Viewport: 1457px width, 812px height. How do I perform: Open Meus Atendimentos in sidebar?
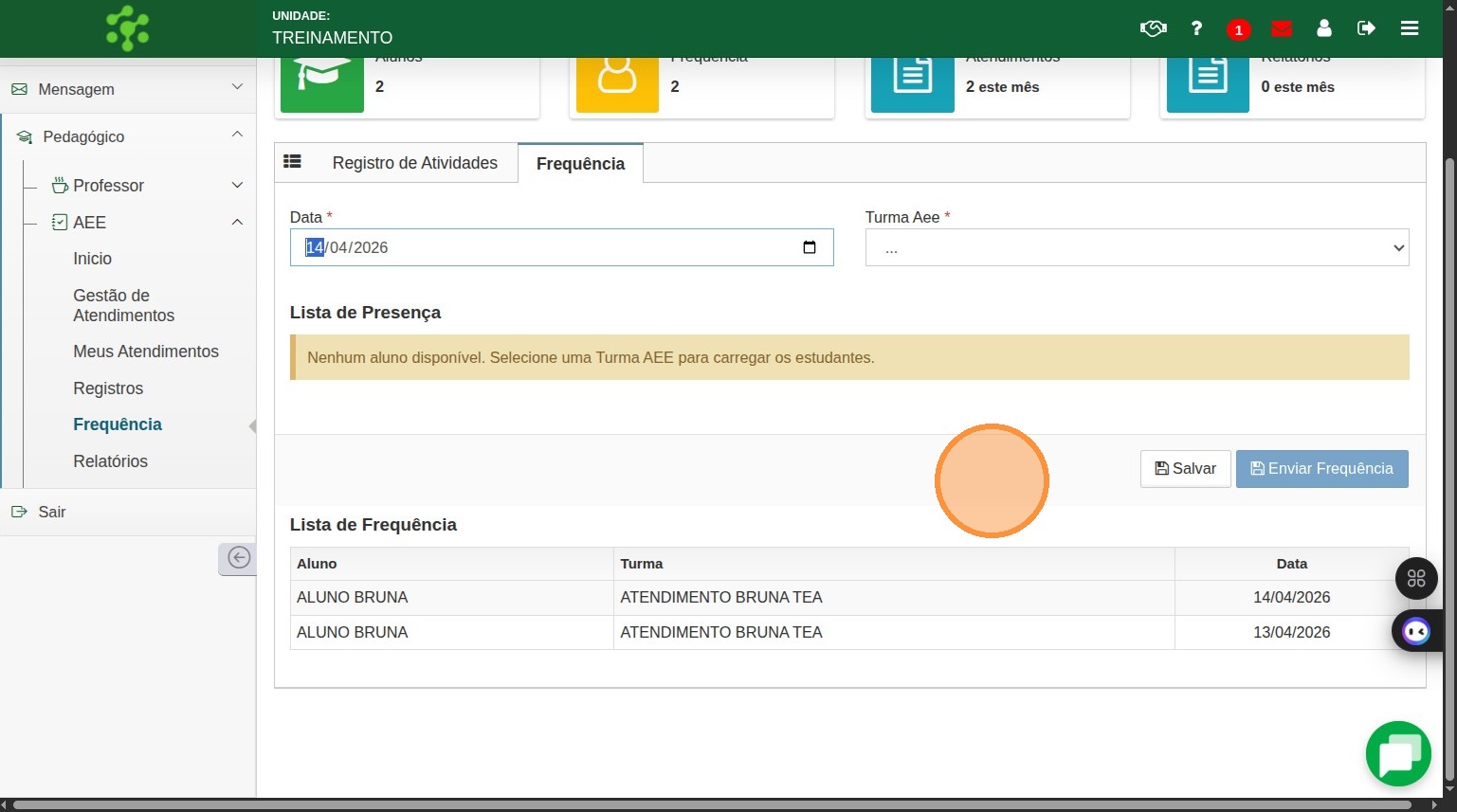(146, 352)
